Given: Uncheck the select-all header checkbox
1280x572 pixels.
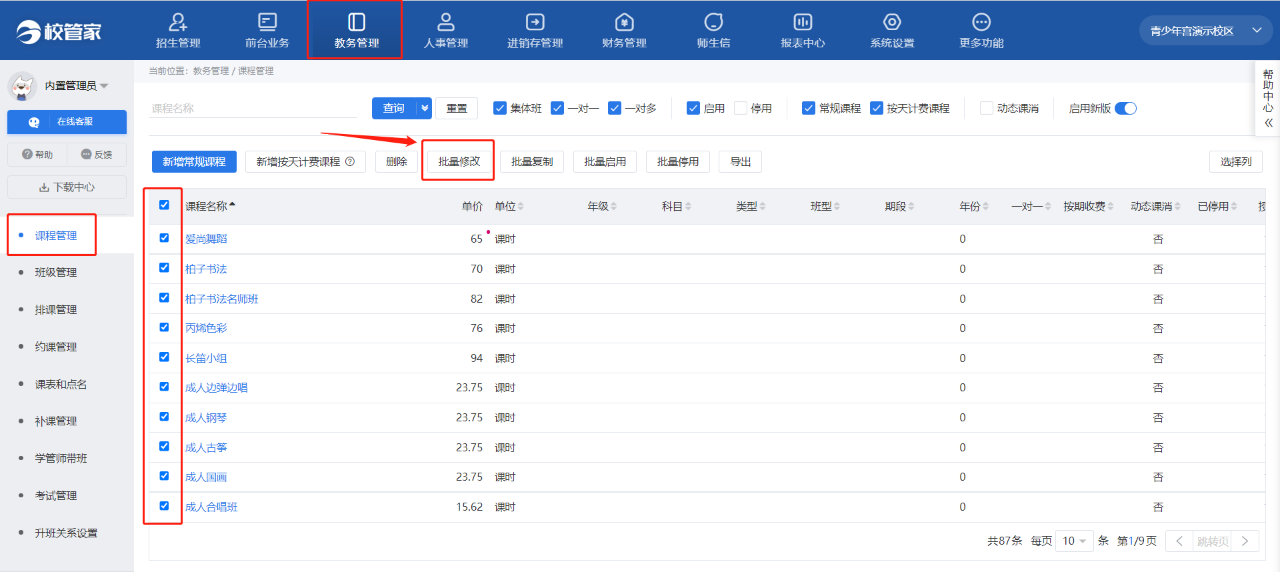Looking at the screenshot, I should point(165,205).
